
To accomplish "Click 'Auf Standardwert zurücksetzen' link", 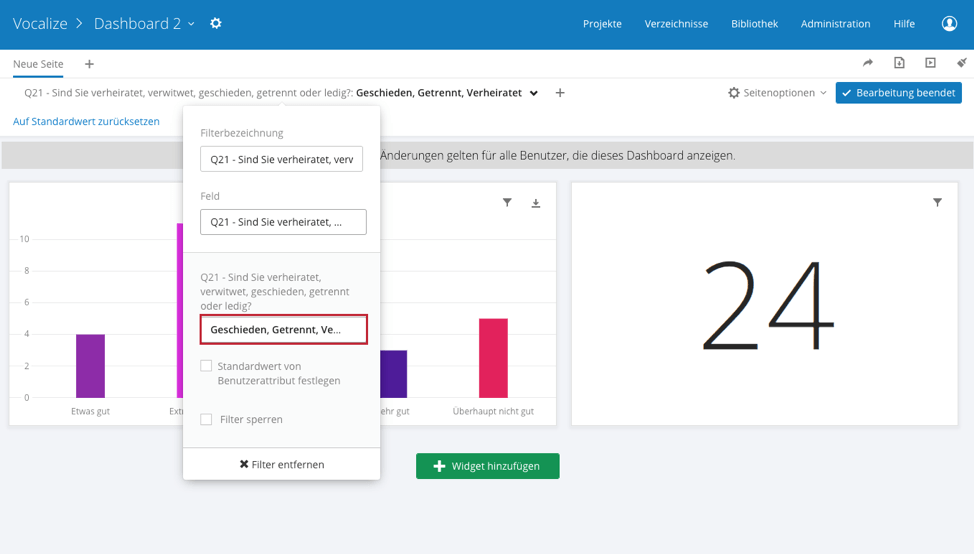I will coord(86,121).
